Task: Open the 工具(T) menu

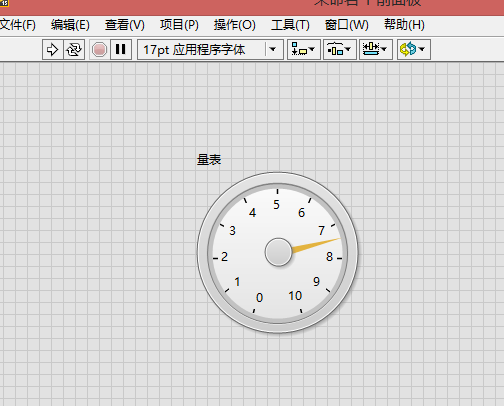Action: [x=290, y=25]
